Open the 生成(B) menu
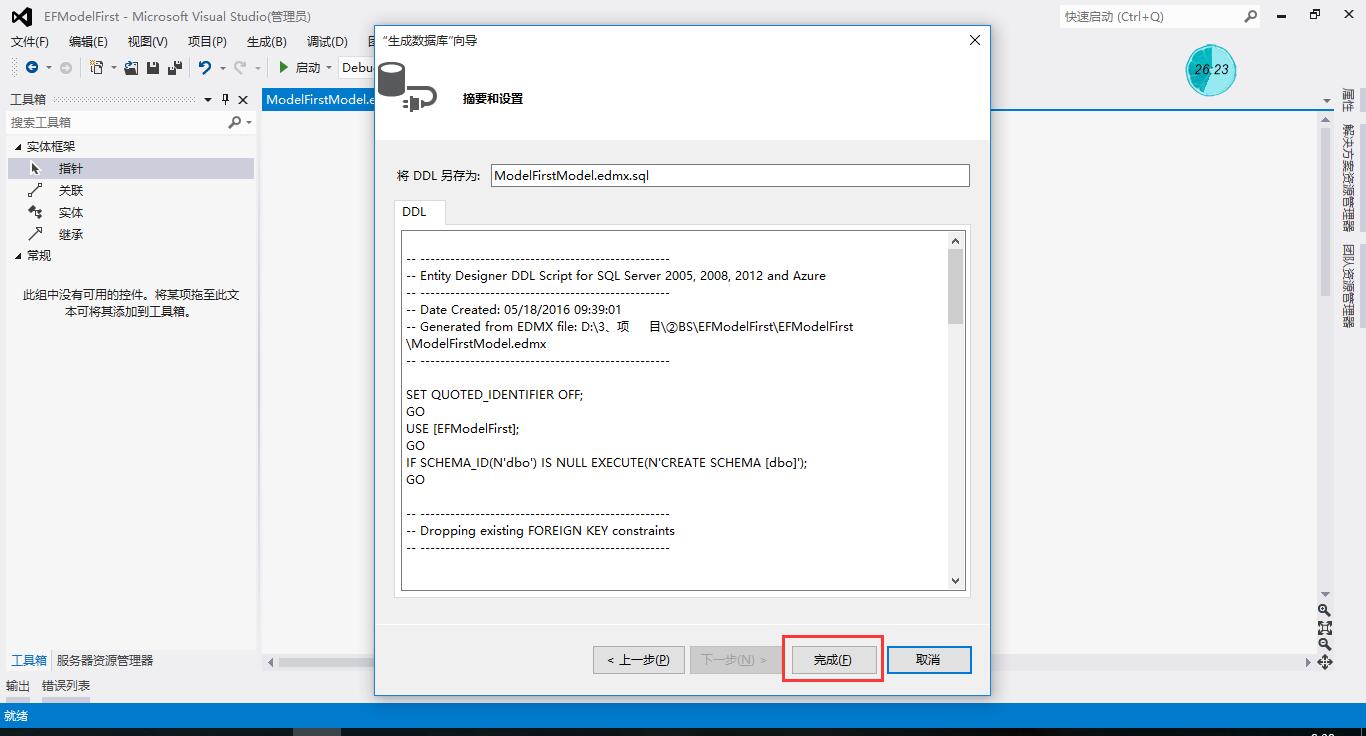The height and width of the screenshot is (736, 1366). (266, 41)
